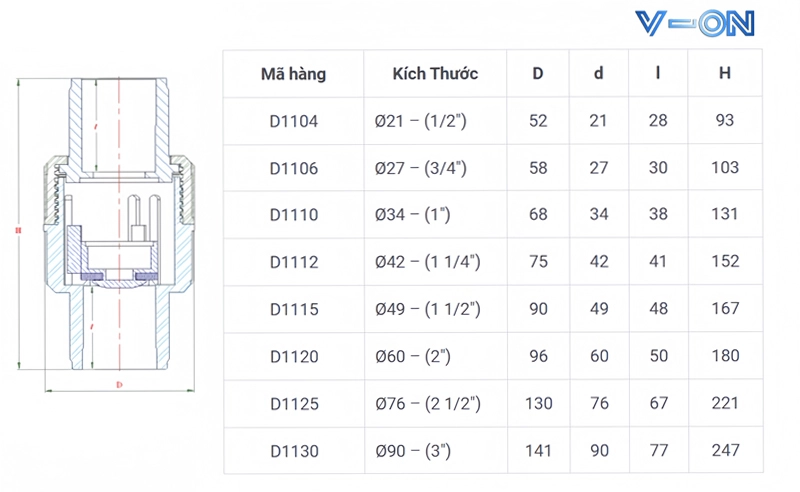Select product code D1104
Screen dimensions: 800x492
click(x=293, y=121)
